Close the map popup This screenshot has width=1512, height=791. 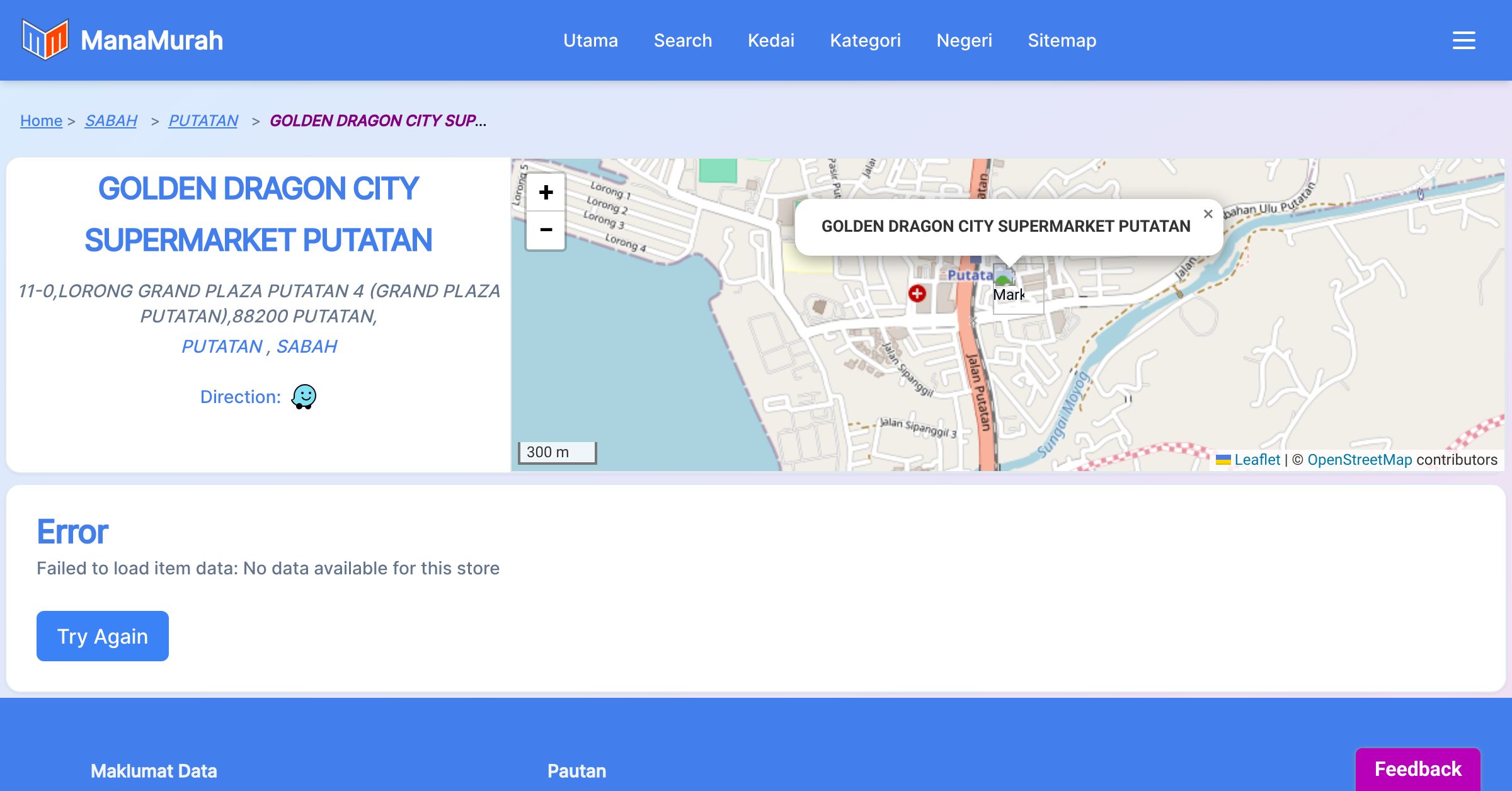click(1208, 214)
